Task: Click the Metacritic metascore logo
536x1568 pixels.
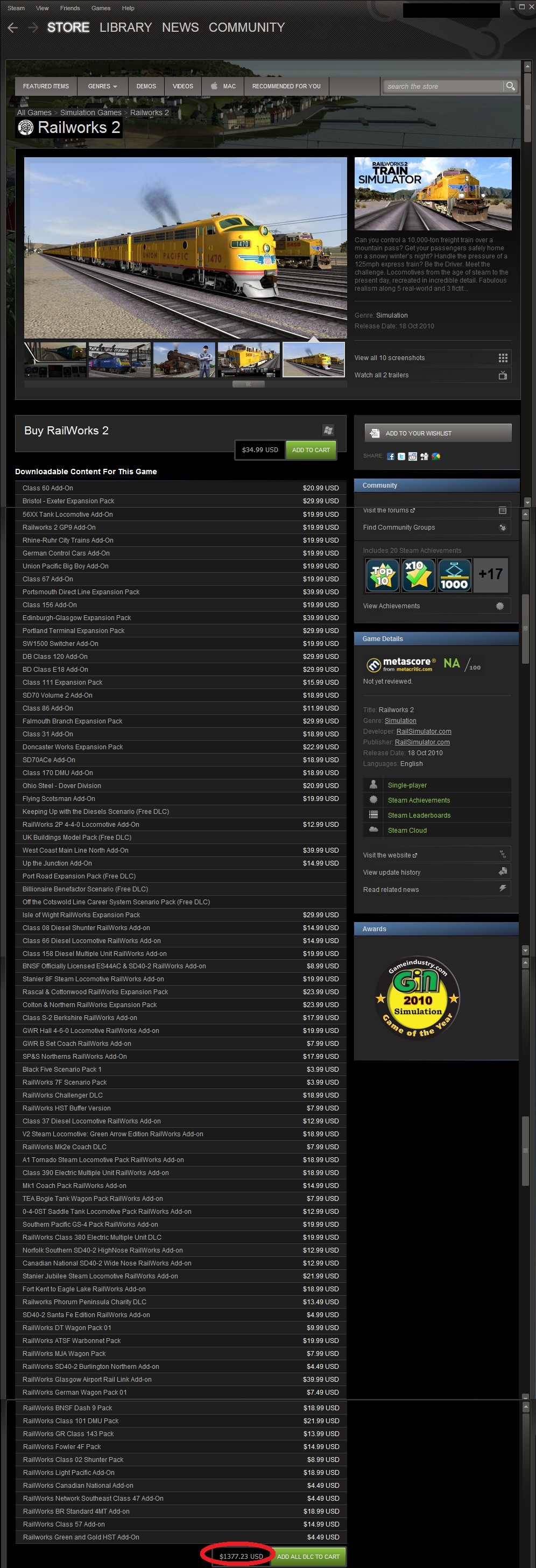Action: (401, 664)
